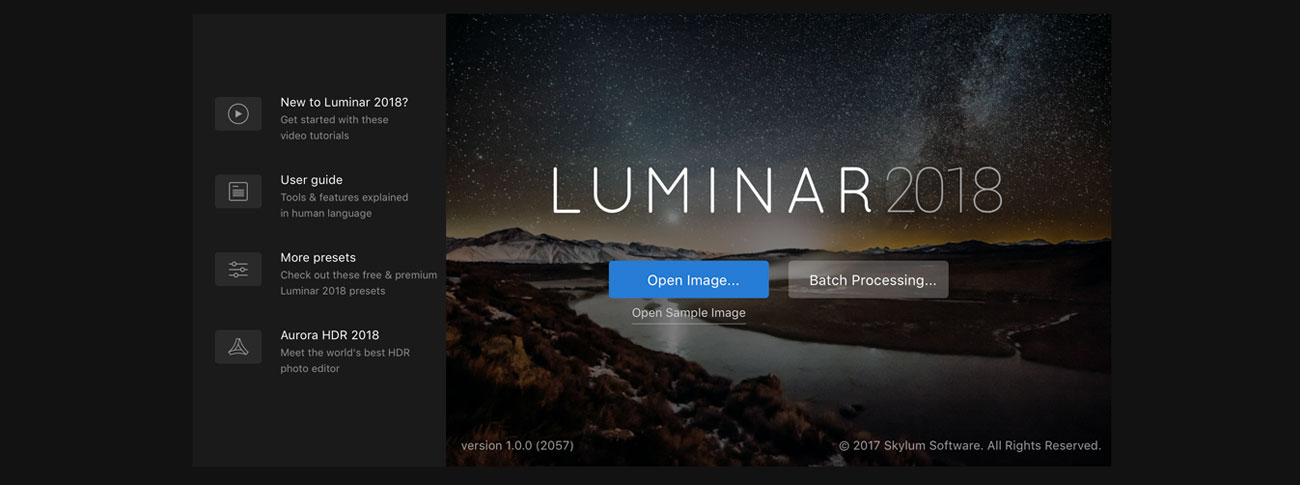This screenshot has height=485, width=1300.
Task: Start Batch Processing... from the gray button
Action: click(x=868, y=280)
